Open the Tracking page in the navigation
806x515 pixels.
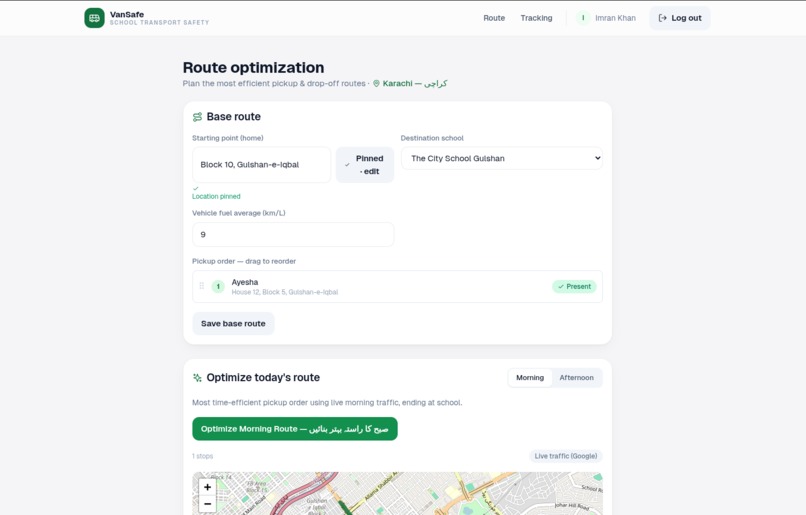(x=536, y=18)
